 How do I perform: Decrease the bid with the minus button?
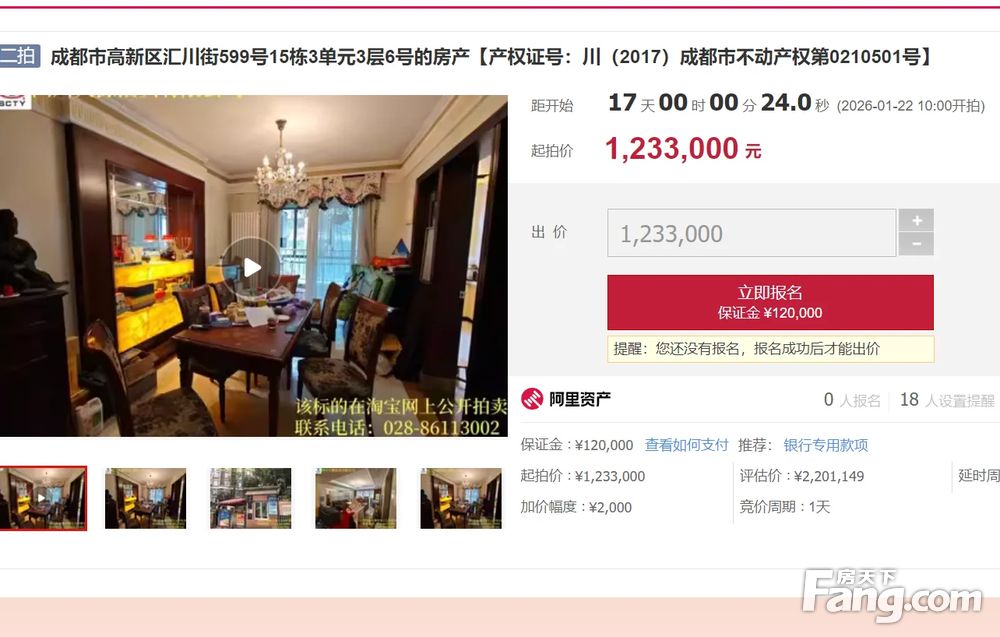[x=916, y=244]
